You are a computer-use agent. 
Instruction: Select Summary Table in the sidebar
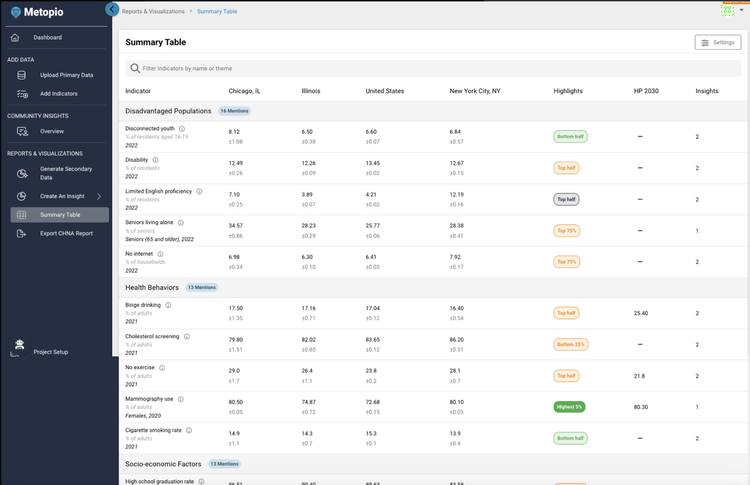pyautogui.click(x=60, y=215)
